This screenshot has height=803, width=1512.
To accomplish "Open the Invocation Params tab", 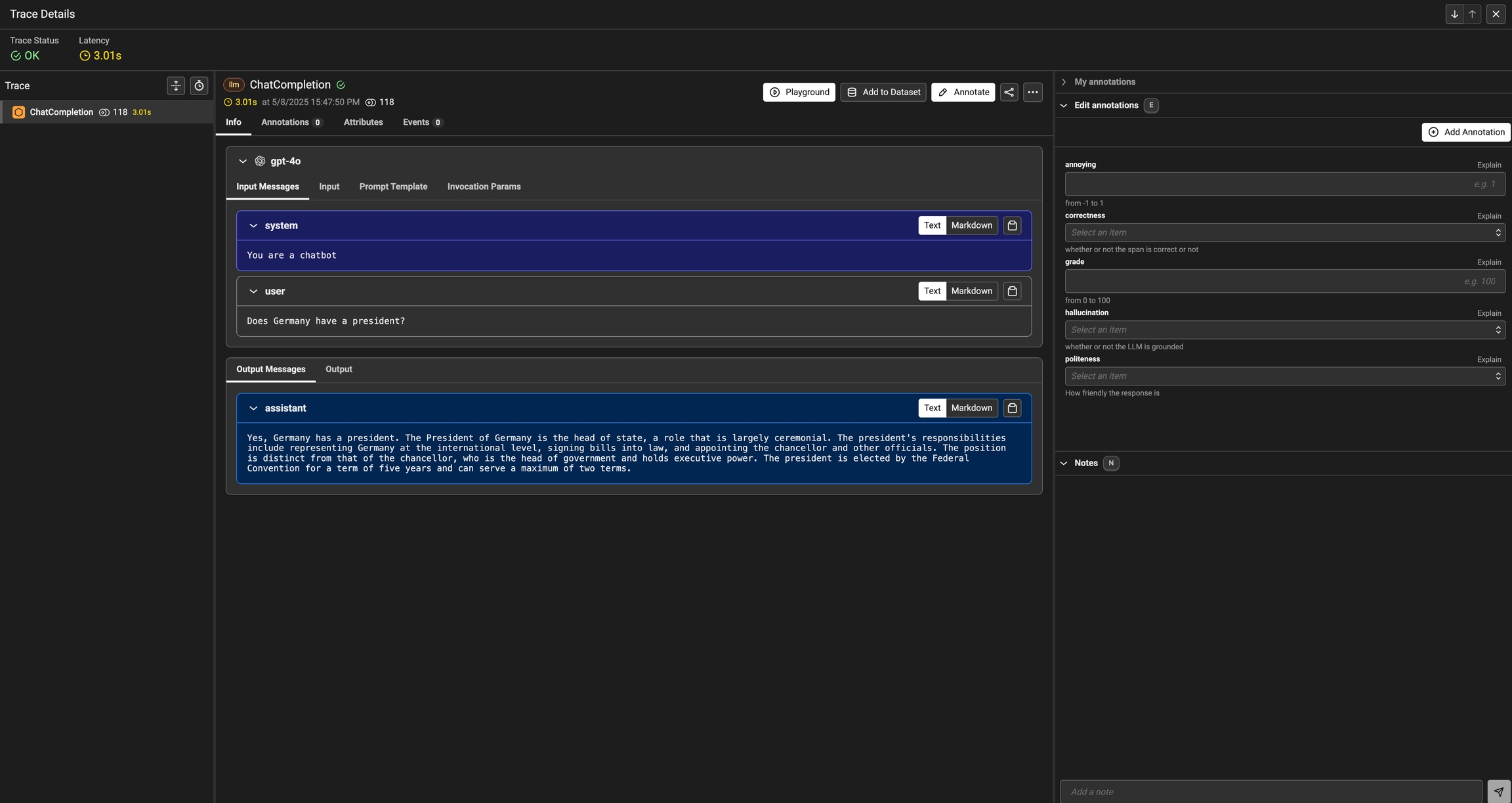I will [484, 187].
